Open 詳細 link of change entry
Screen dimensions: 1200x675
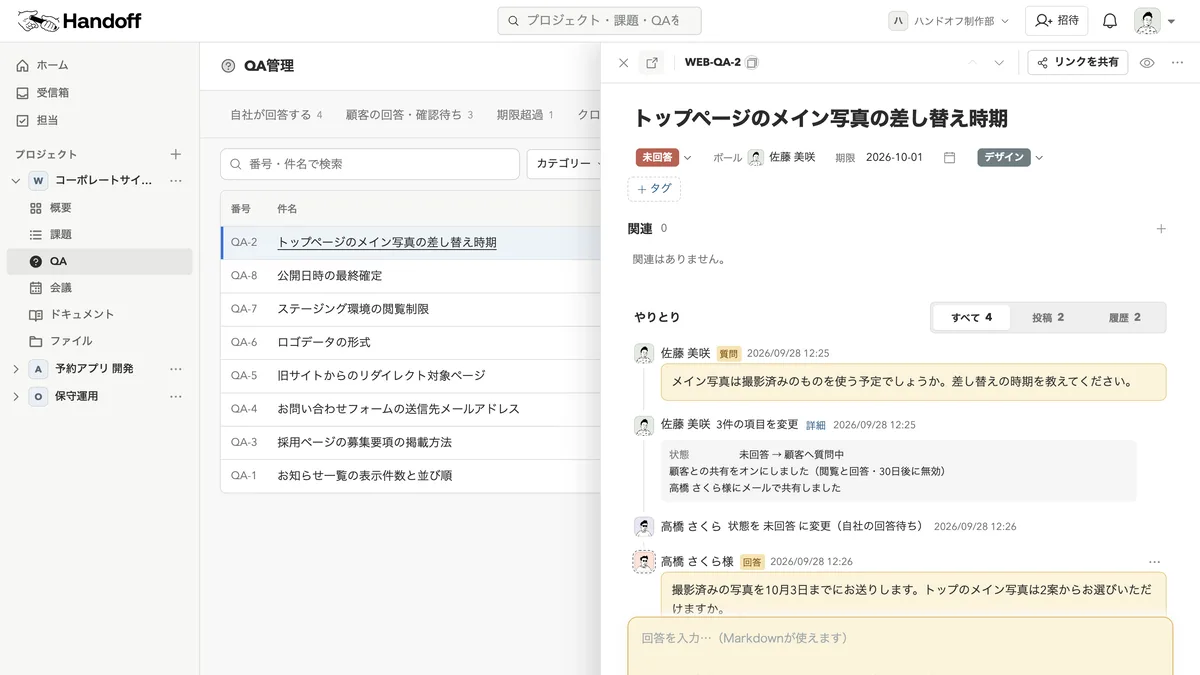[x=816, y=425]
